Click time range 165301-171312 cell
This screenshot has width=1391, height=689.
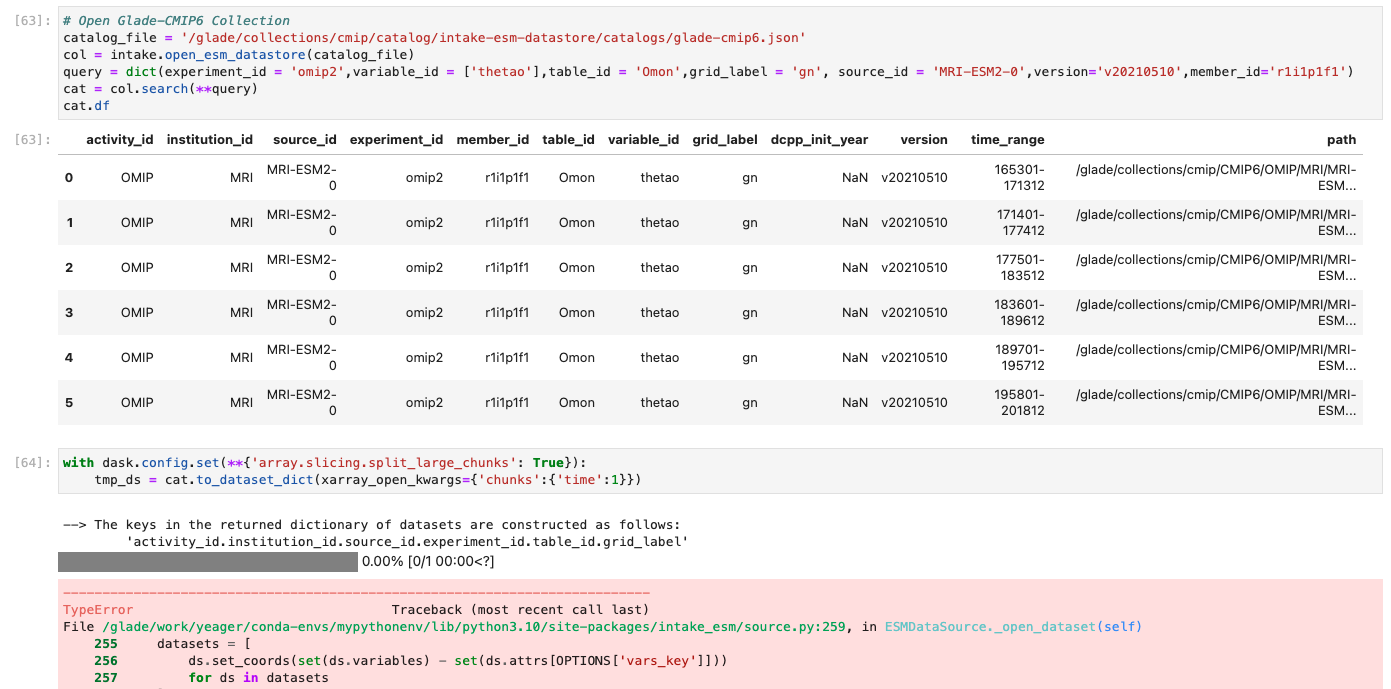tap(1019, 177)
